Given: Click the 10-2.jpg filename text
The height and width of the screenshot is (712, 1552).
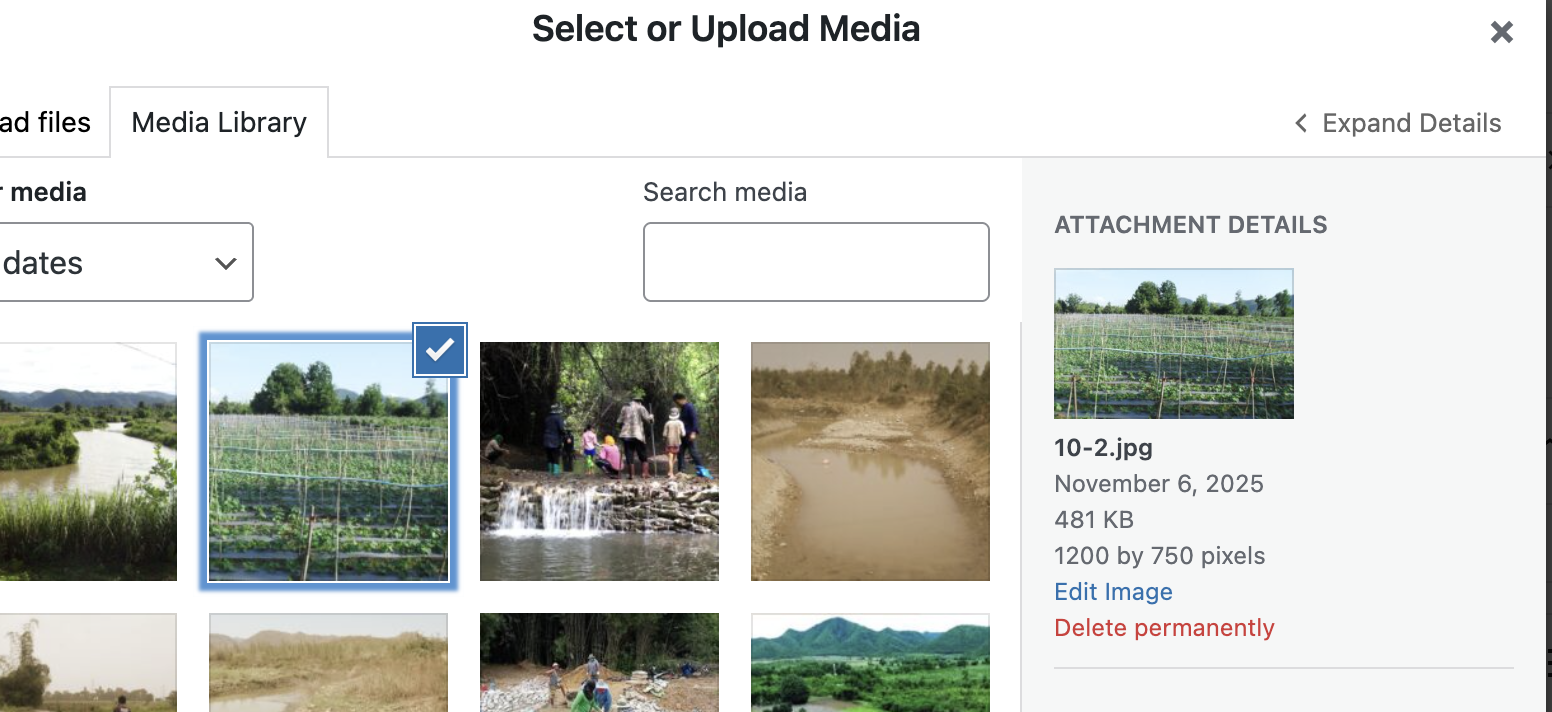Looking at the screenshot, I should 1103,447.
